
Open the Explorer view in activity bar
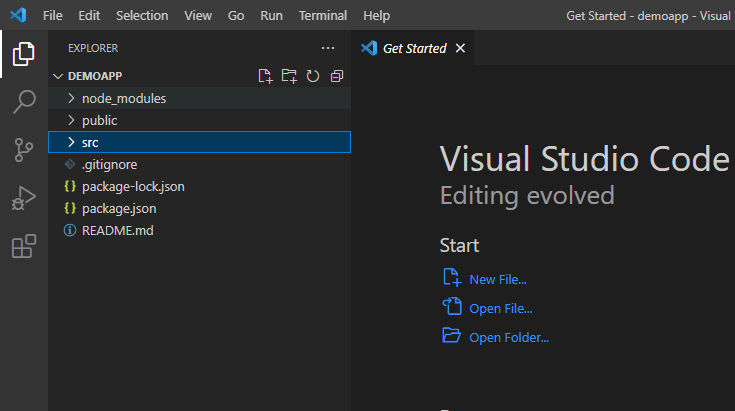click(x=24, y=55)
